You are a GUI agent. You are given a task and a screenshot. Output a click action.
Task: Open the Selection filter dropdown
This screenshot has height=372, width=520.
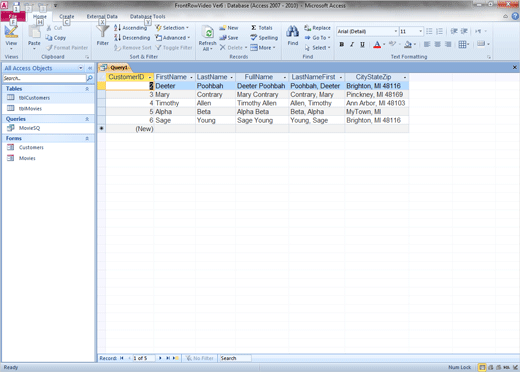tap(172, 28)
